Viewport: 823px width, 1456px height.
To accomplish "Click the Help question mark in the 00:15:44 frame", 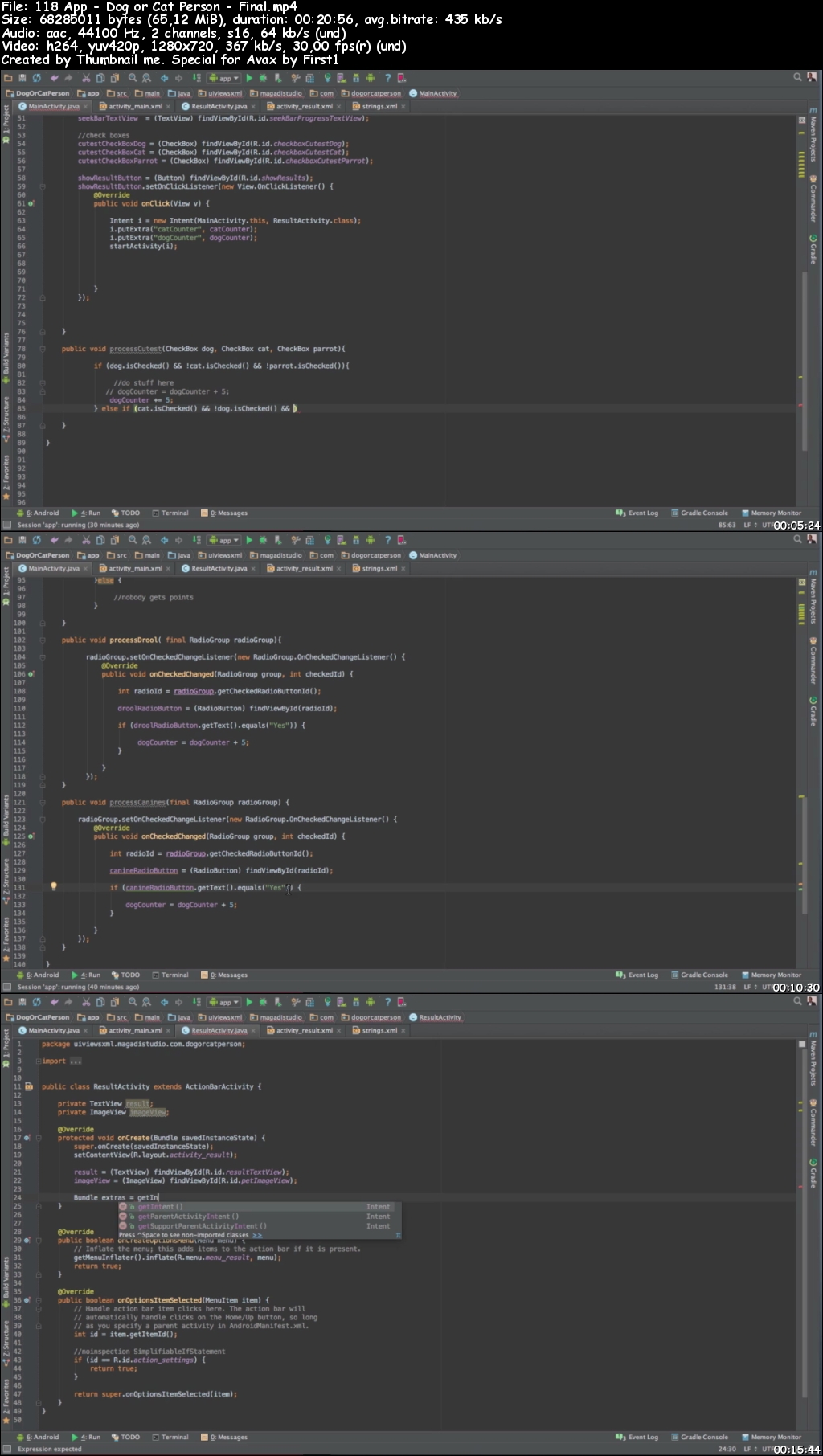I will coord(387,1002).
